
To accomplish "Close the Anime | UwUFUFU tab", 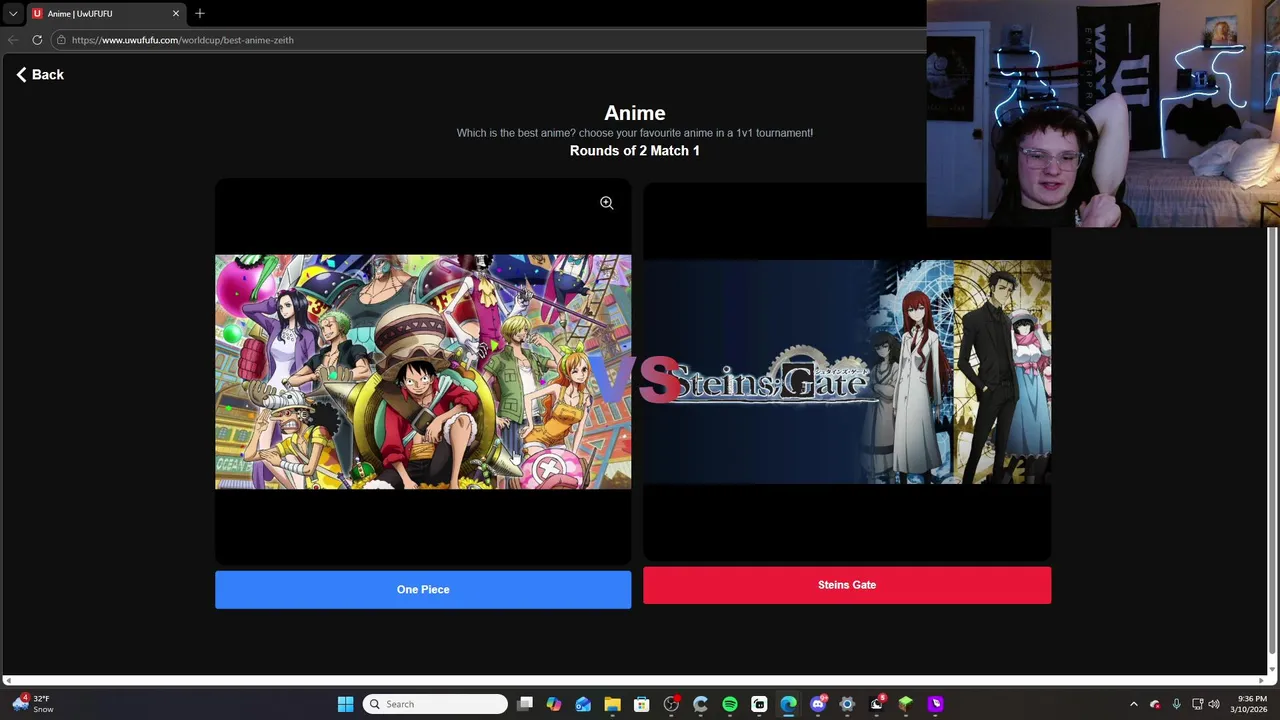I will 176,13.
